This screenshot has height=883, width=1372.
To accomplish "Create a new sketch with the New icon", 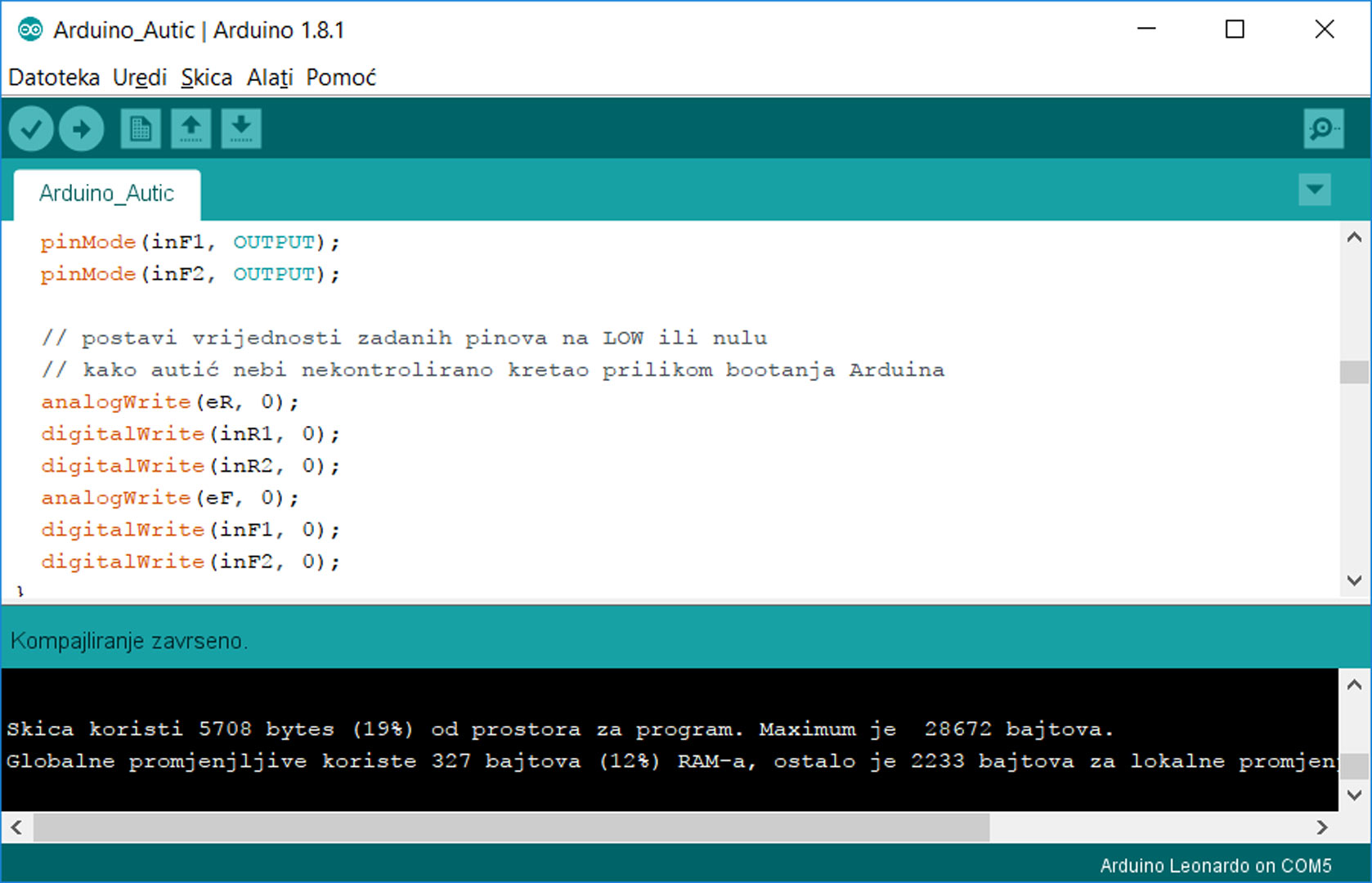I will click(x=140, y=129).
